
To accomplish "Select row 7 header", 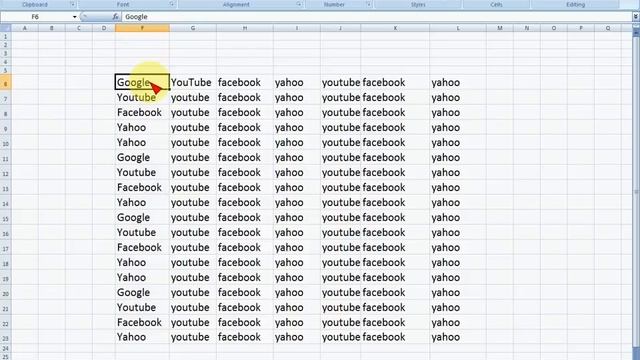I will (x=5, y=98).
